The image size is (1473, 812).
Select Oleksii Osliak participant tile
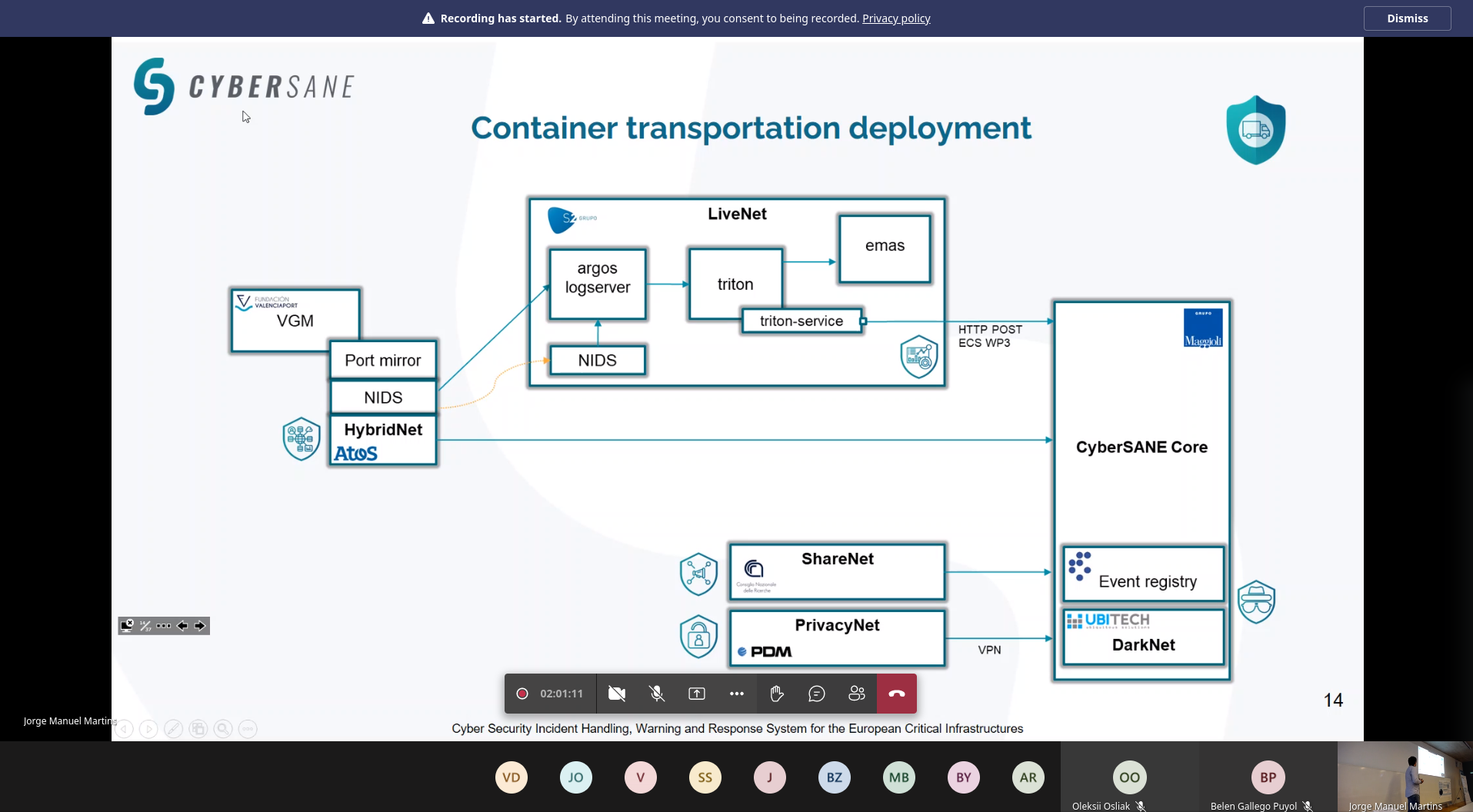coord(1129,777)
